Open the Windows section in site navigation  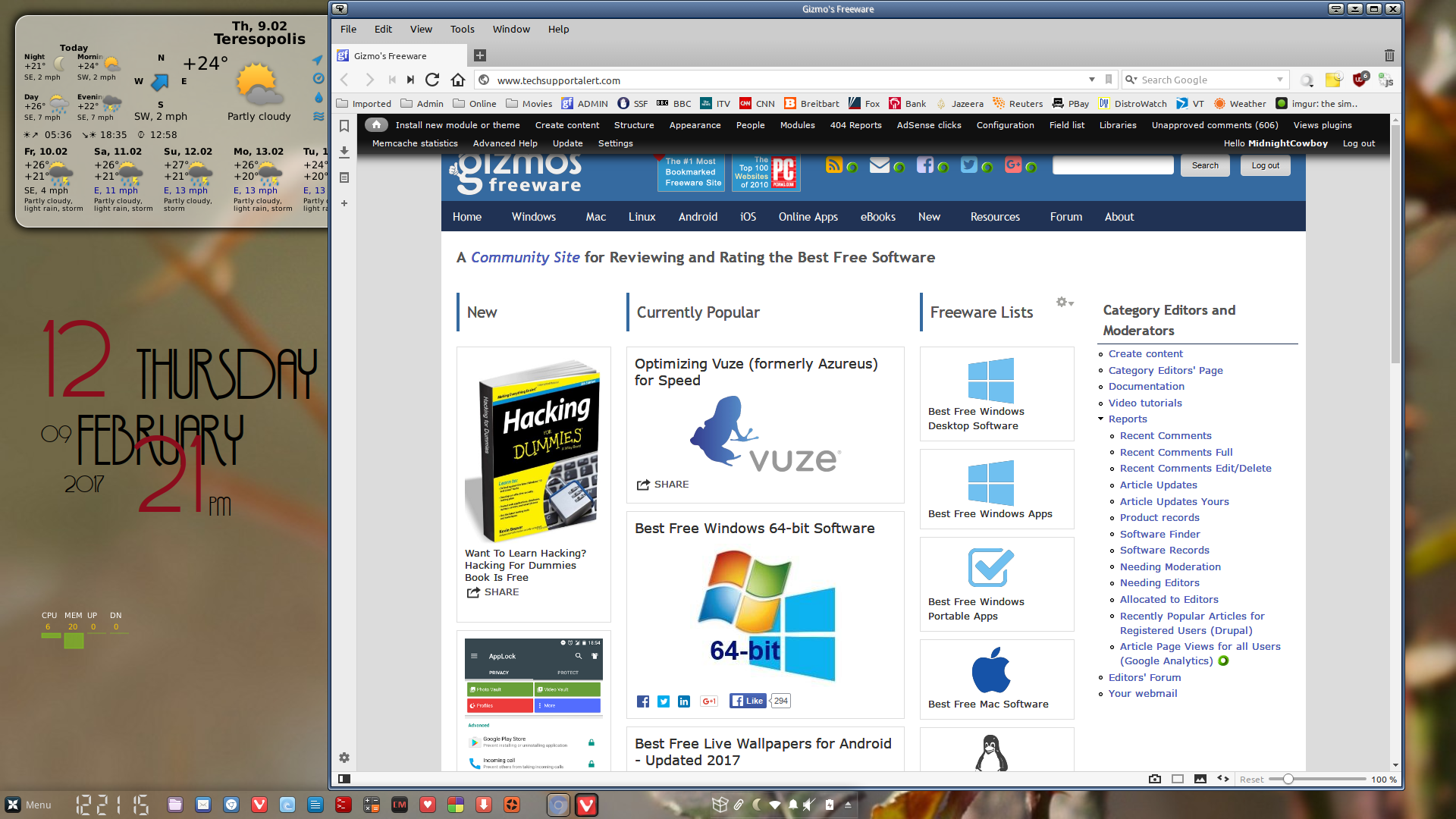point(534,217)
